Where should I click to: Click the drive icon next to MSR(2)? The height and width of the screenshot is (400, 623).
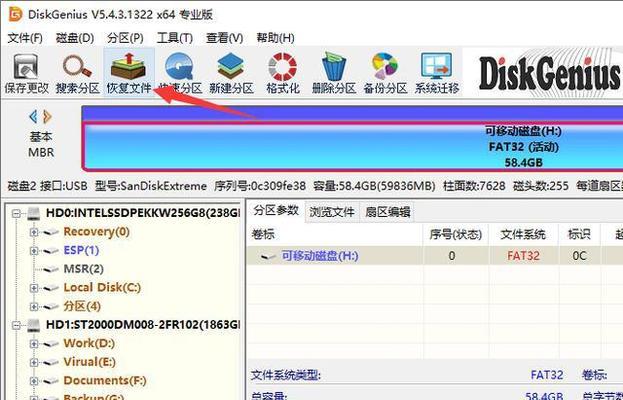click(51, 270)
